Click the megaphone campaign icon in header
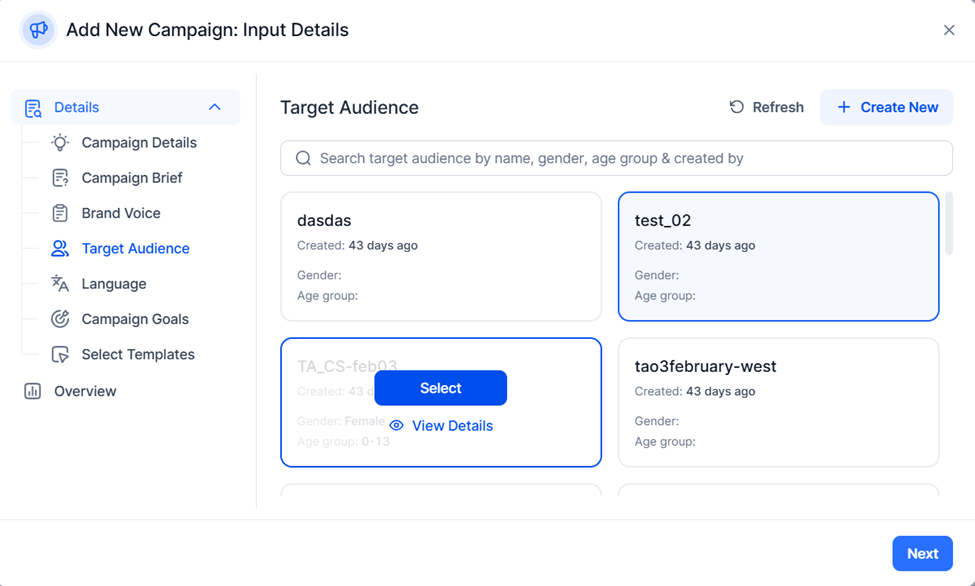The width and height of the screenshot is (975, 586). (39, 30)
